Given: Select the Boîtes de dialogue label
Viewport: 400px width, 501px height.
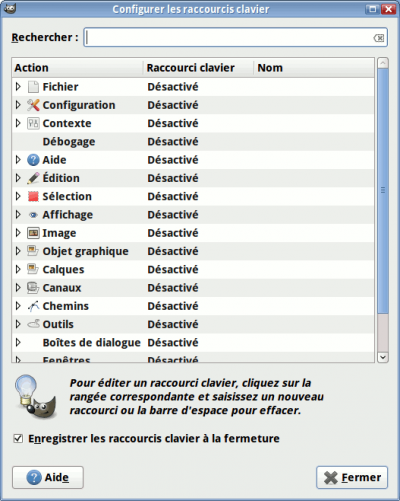Looking at the screenshot, I should (x=92, y=343).
